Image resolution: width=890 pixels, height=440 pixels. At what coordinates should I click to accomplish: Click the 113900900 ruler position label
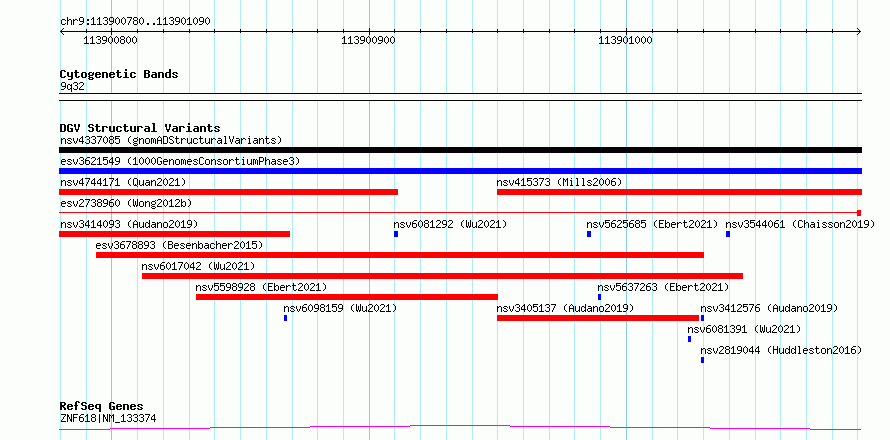[368, 41]
